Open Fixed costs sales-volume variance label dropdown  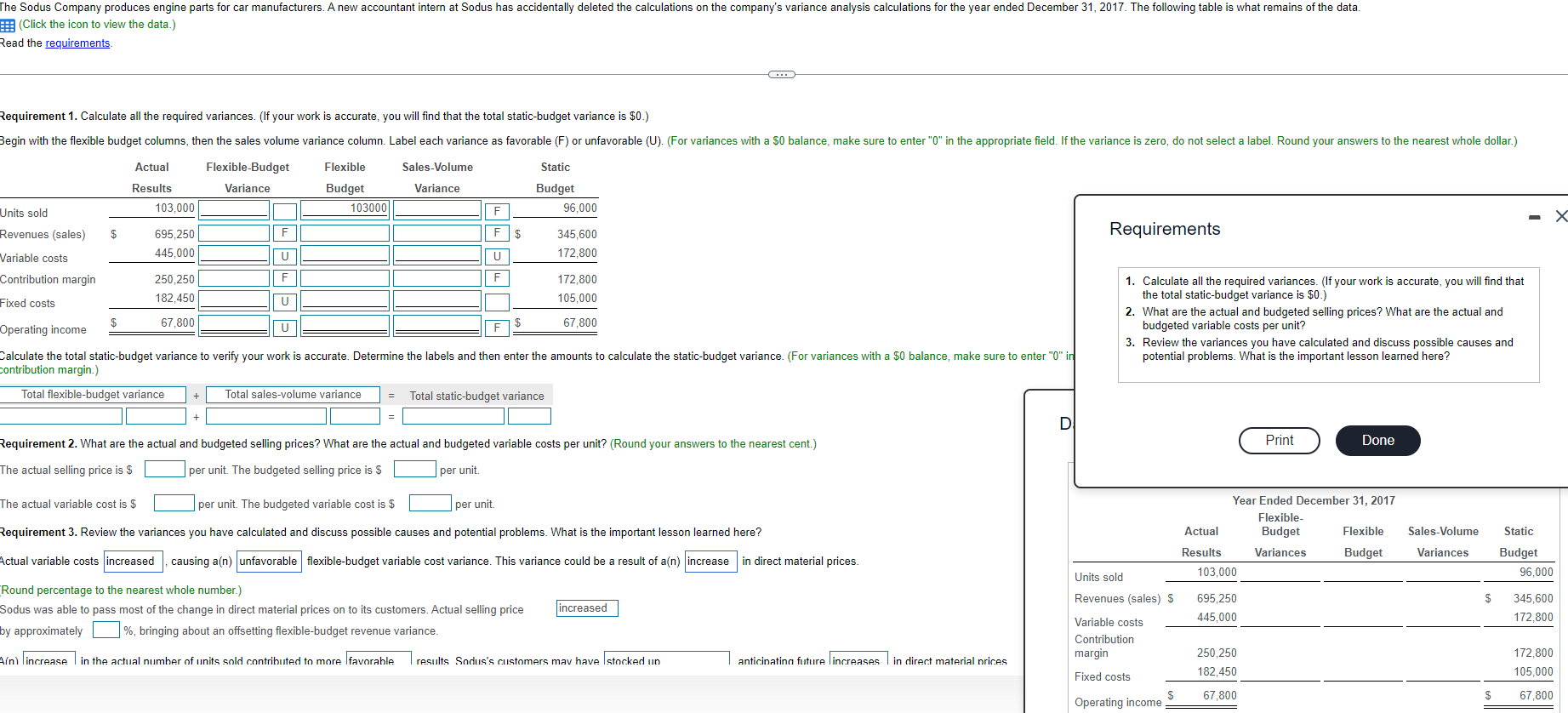click(x=497, y=302)
